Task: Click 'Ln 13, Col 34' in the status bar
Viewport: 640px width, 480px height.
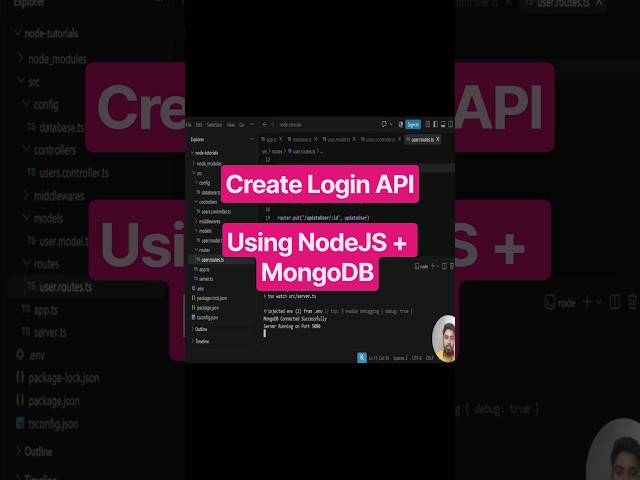Action: 379,358
